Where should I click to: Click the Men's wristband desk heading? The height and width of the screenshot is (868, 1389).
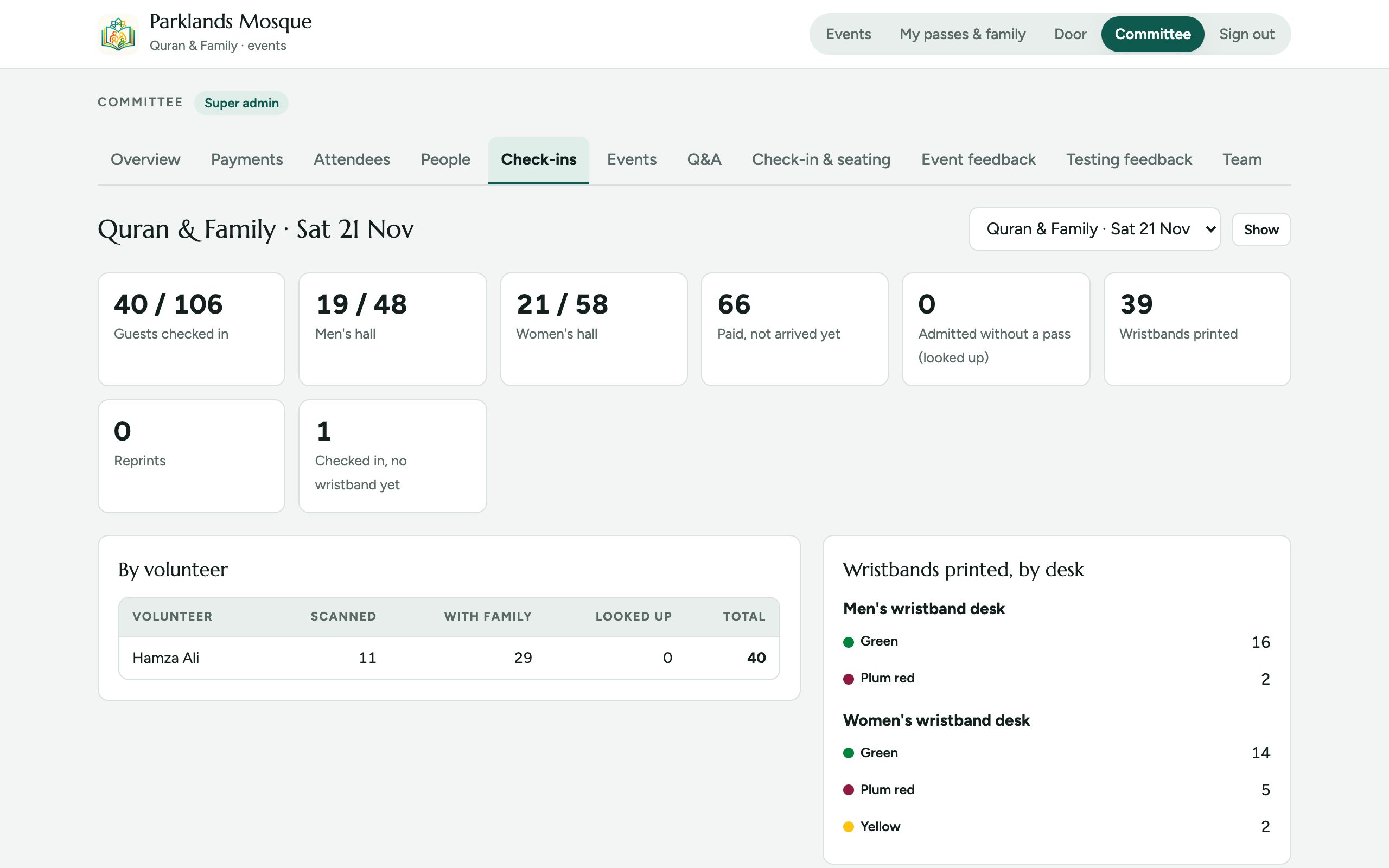(923, 609)
